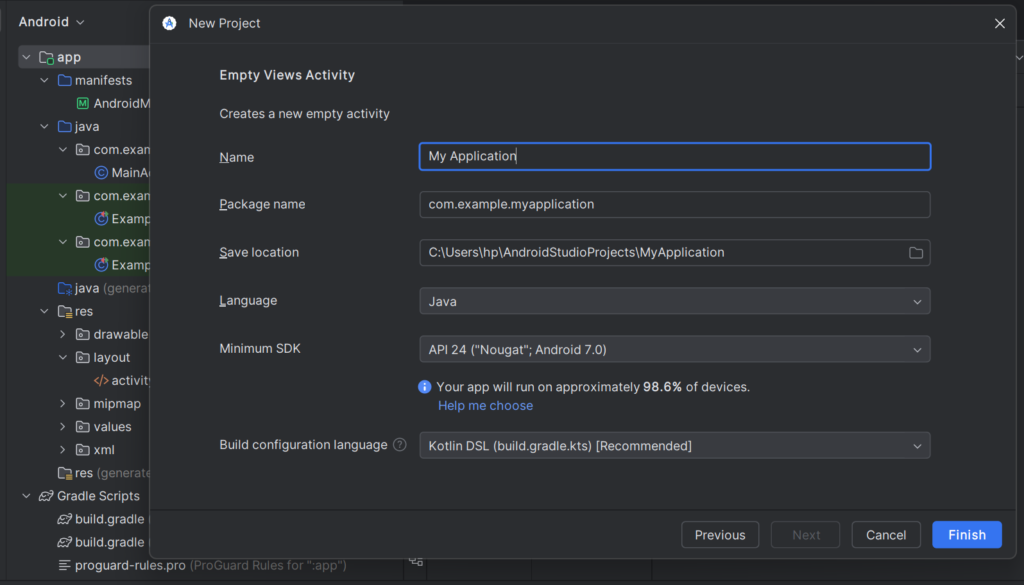This screenshot has height=585, width=1024.
Task: Expand the drawable folder
Action: coord(63,334)
